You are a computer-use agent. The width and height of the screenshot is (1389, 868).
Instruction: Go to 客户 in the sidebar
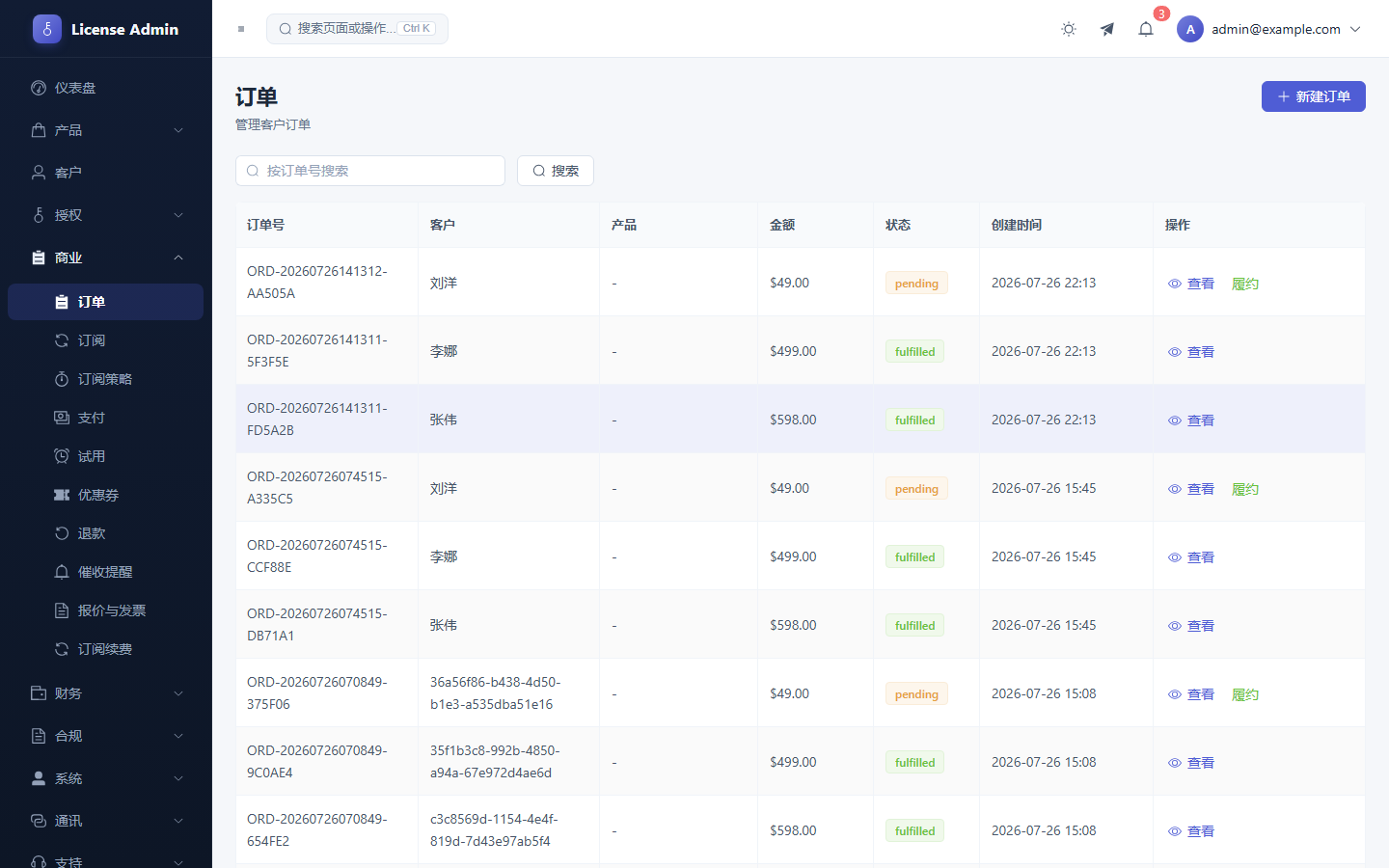(x=106, y=173)
